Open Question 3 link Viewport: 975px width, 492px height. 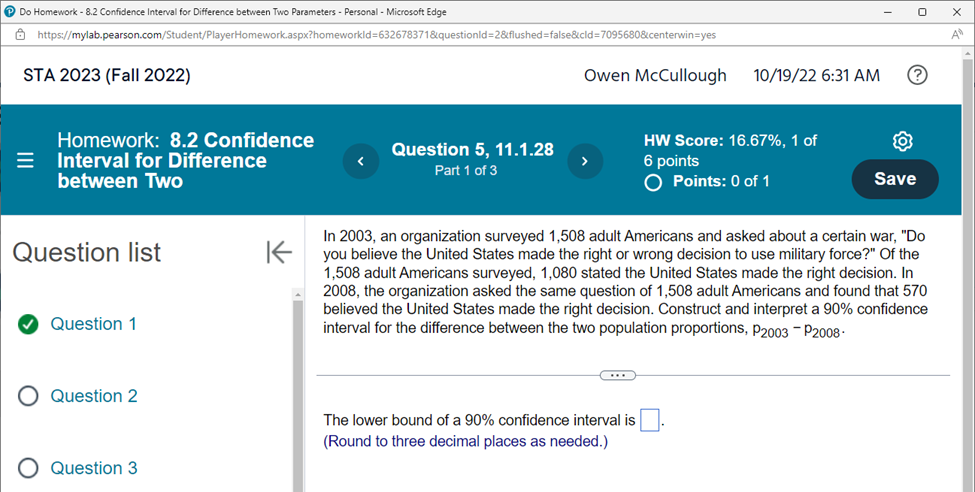(x=94, y=468)
